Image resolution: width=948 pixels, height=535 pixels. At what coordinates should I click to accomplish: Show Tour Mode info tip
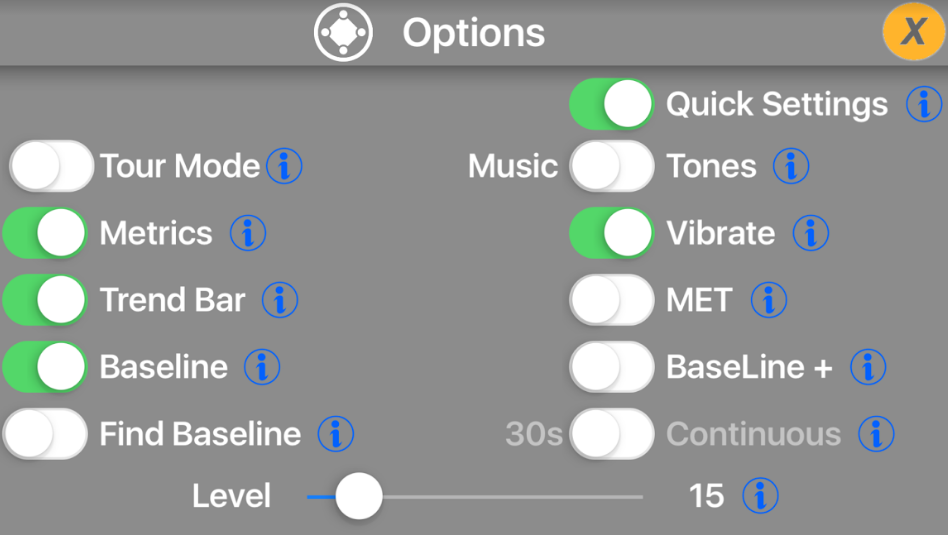click(x=284, y=166)
